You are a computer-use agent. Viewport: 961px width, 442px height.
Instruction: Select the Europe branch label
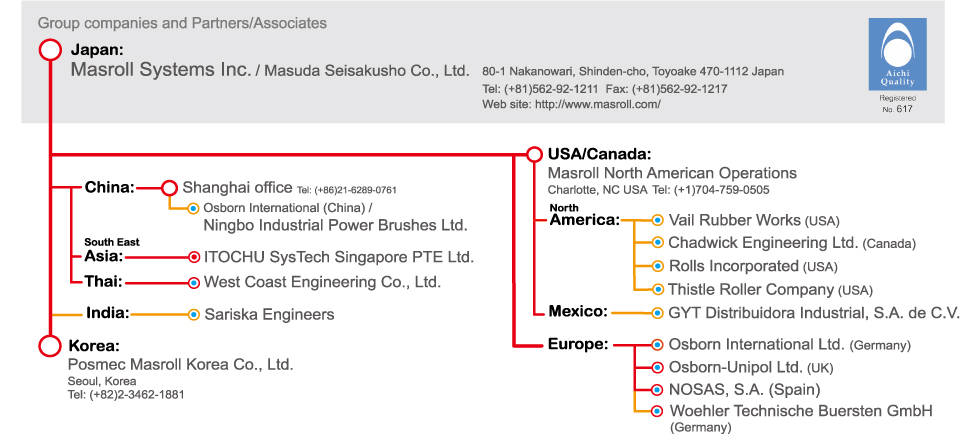click(578, 345)
